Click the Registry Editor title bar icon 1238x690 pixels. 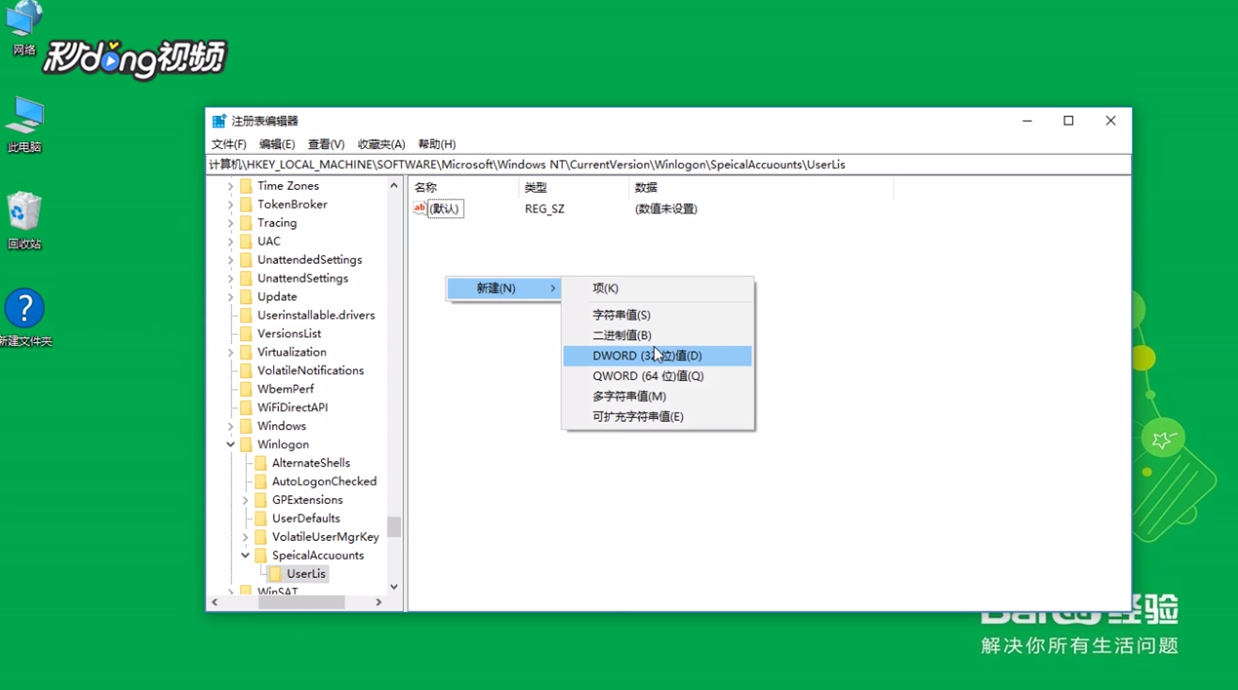[219, 121]
